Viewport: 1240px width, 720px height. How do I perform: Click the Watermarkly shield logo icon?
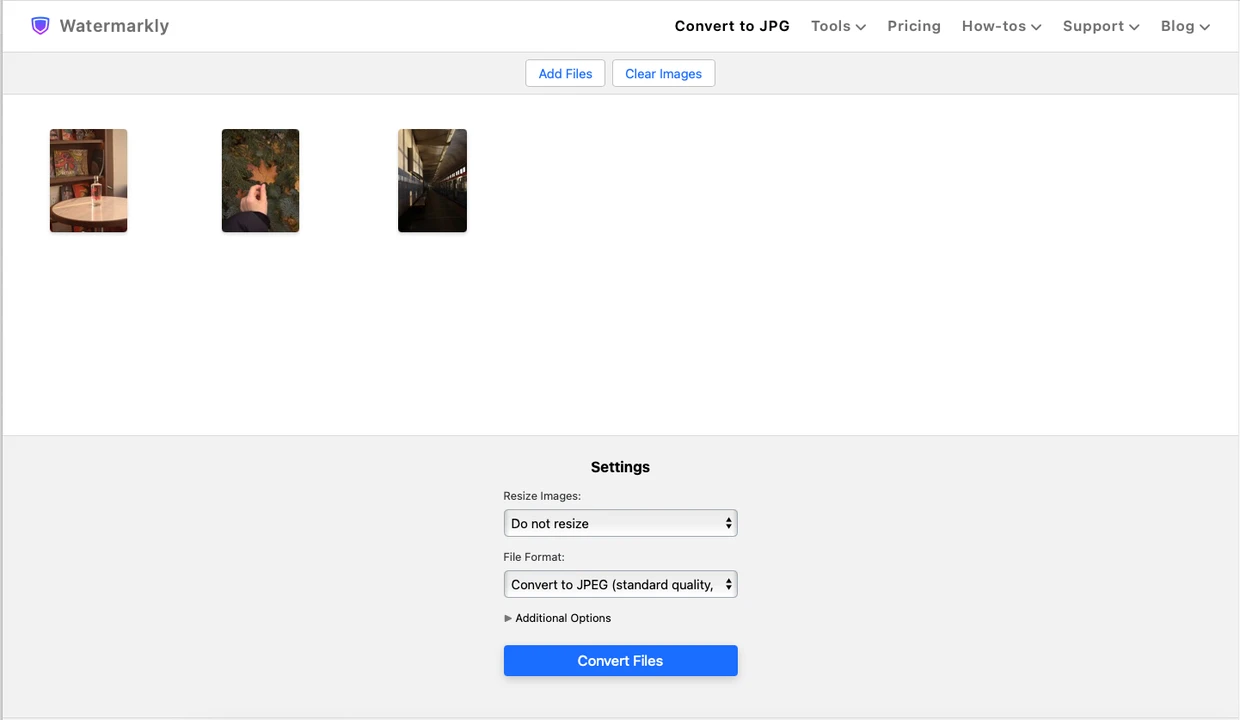pyautogui.click(x=40, y=26)
